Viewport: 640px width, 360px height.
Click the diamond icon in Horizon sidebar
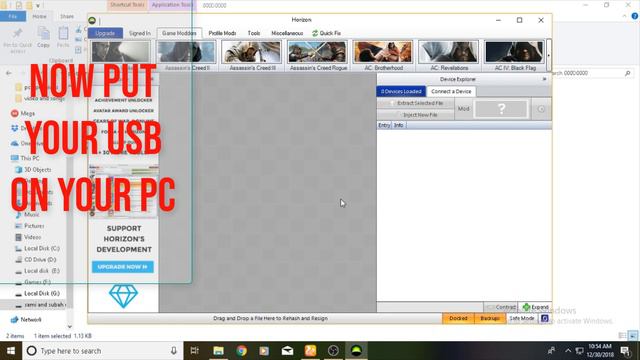click(x=123, y=296)
